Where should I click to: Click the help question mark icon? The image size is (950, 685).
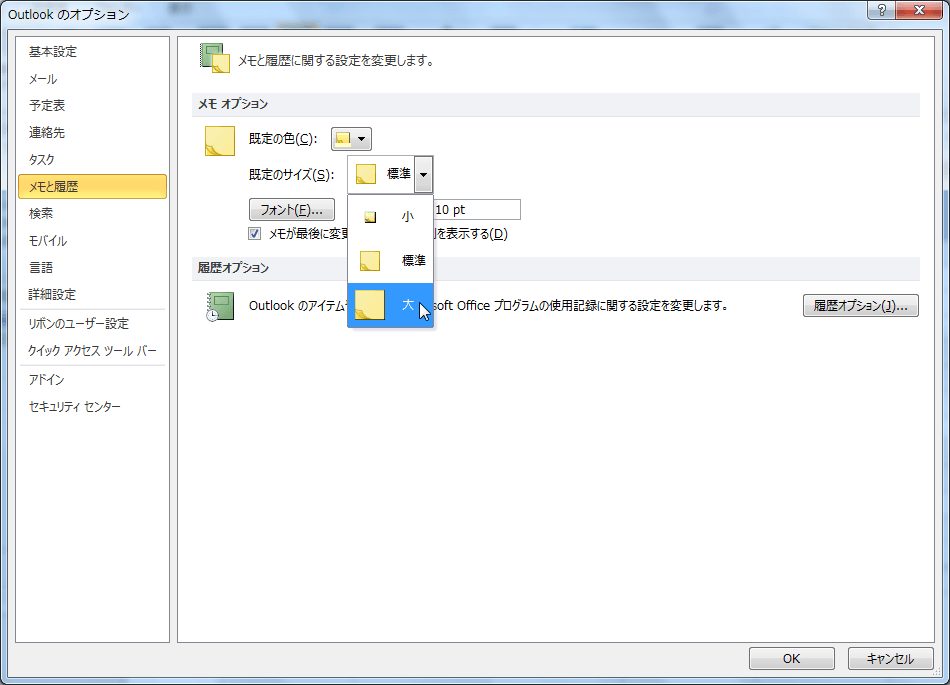882,10
